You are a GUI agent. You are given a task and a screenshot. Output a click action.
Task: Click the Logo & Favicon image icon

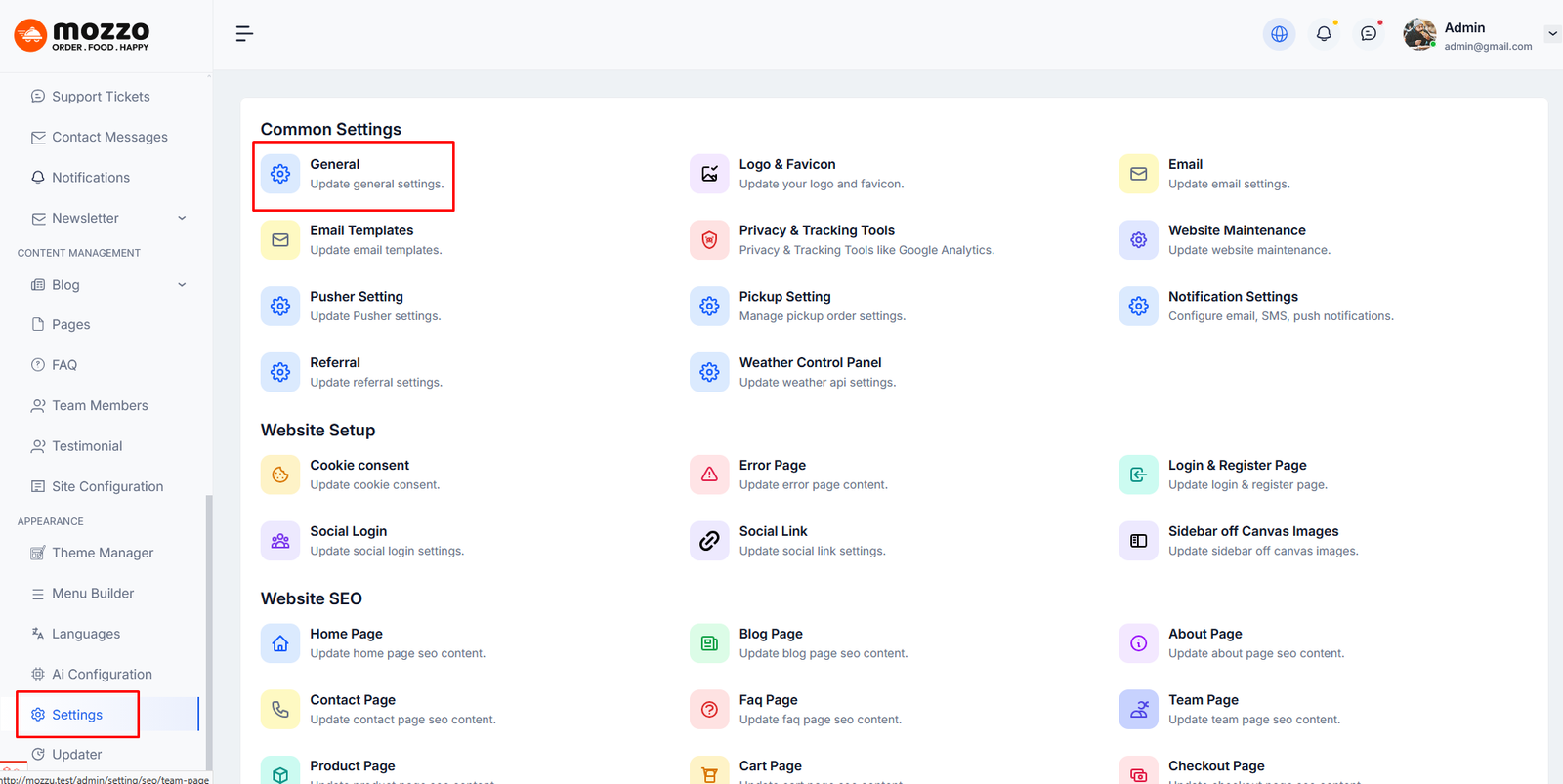point(709,174)
